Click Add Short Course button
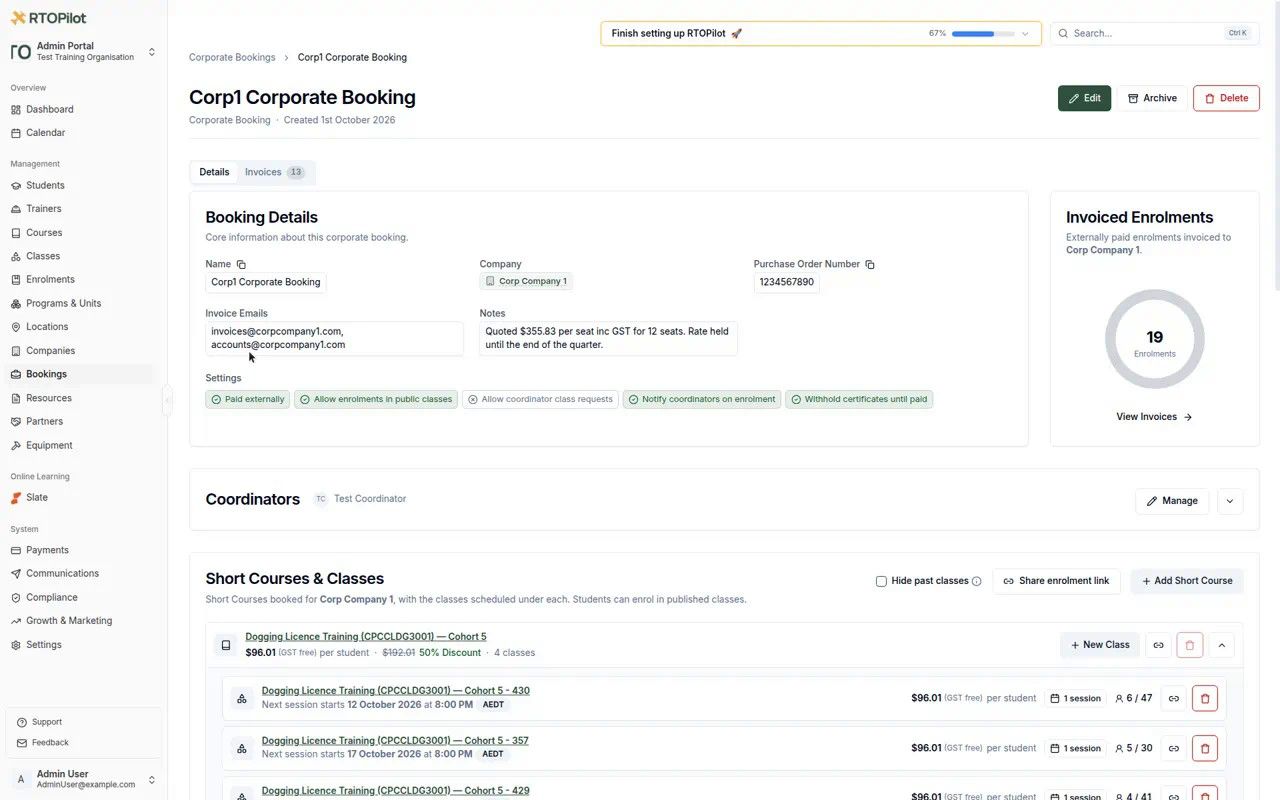 (1187, 581)
